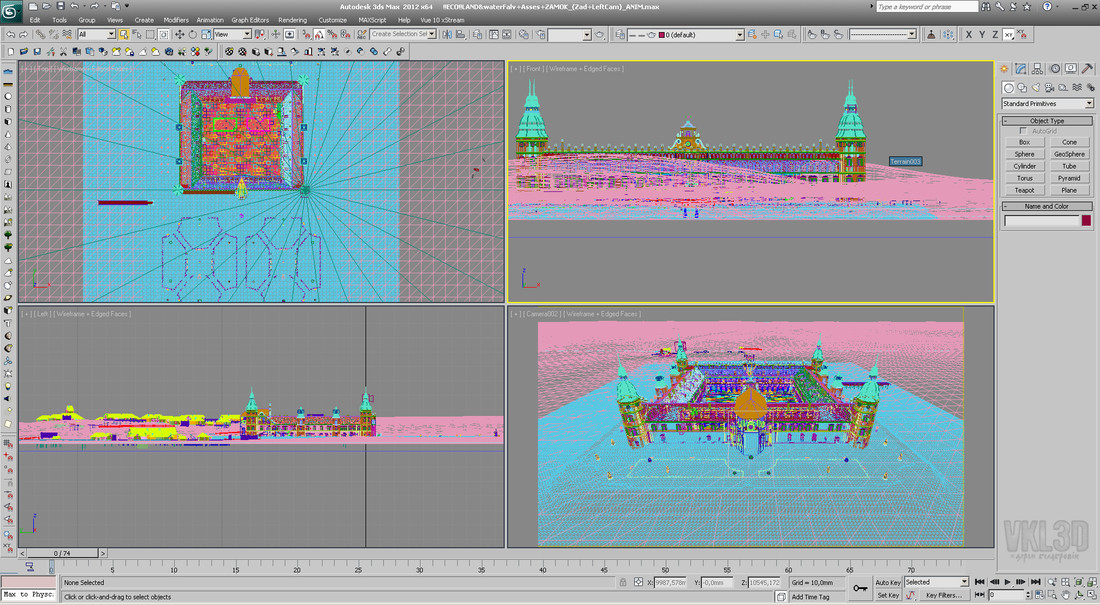Enable the AutoGrid checkbox

click(x=1023, y=131)
